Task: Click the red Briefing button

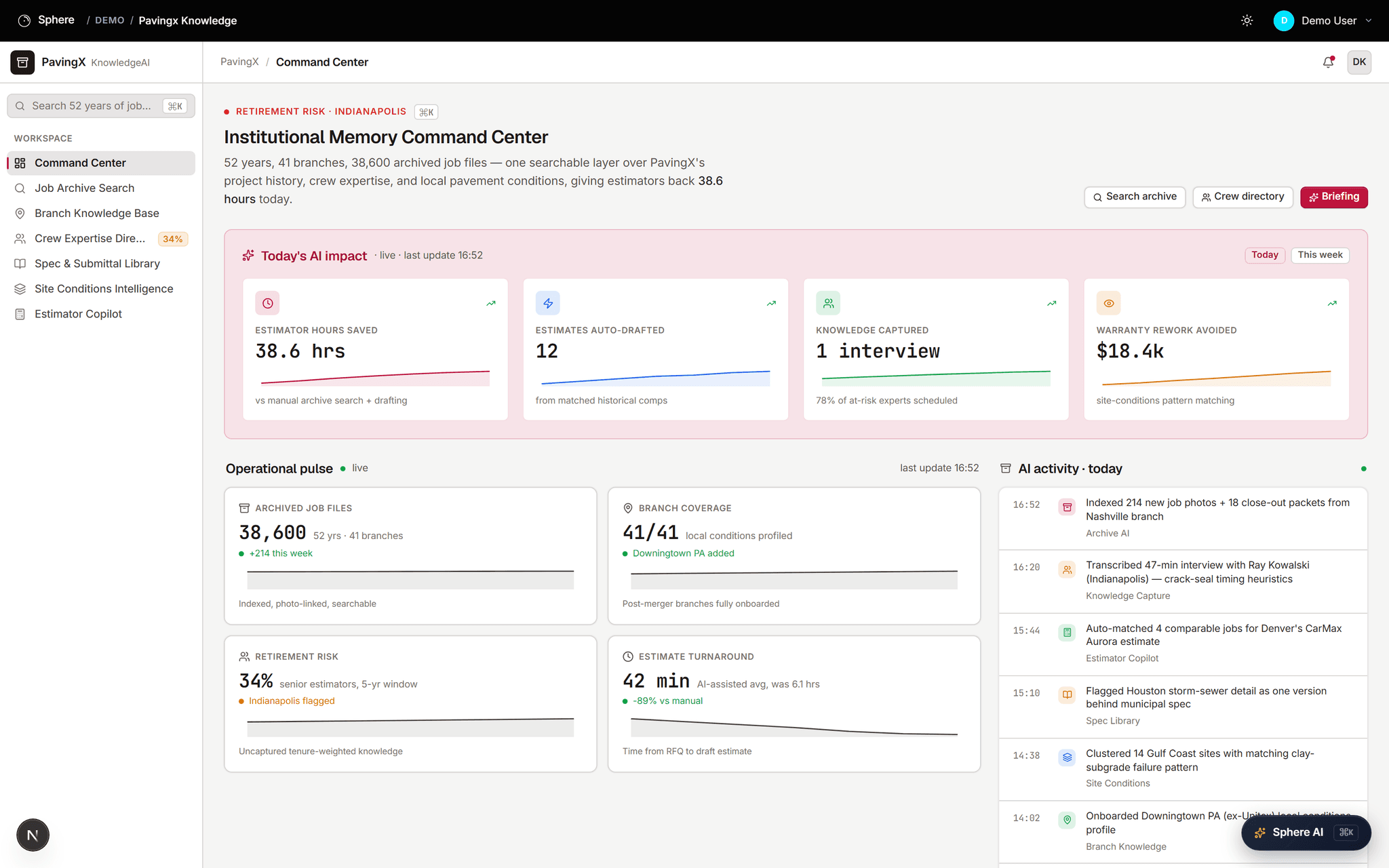Action: click(x=1333, y=197)
